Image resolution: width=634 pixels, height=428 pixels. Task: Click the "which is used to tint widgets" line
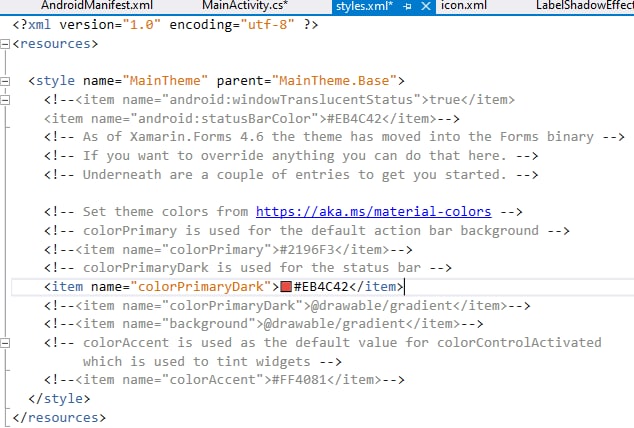pos(212,361)
